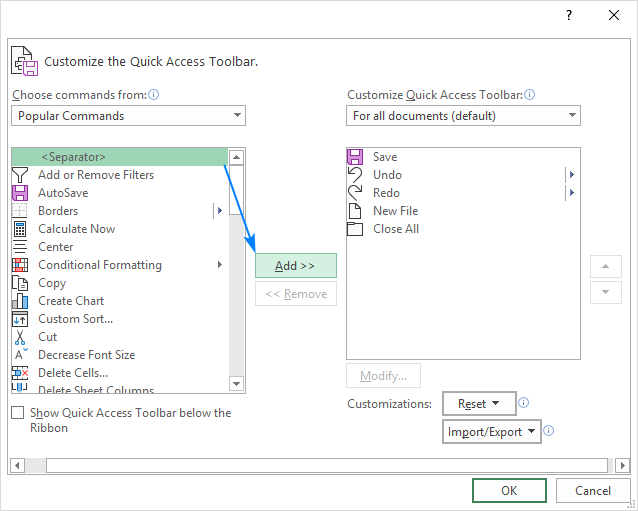Select Close All in the toolbar list
638x511 pixels.
395,229
